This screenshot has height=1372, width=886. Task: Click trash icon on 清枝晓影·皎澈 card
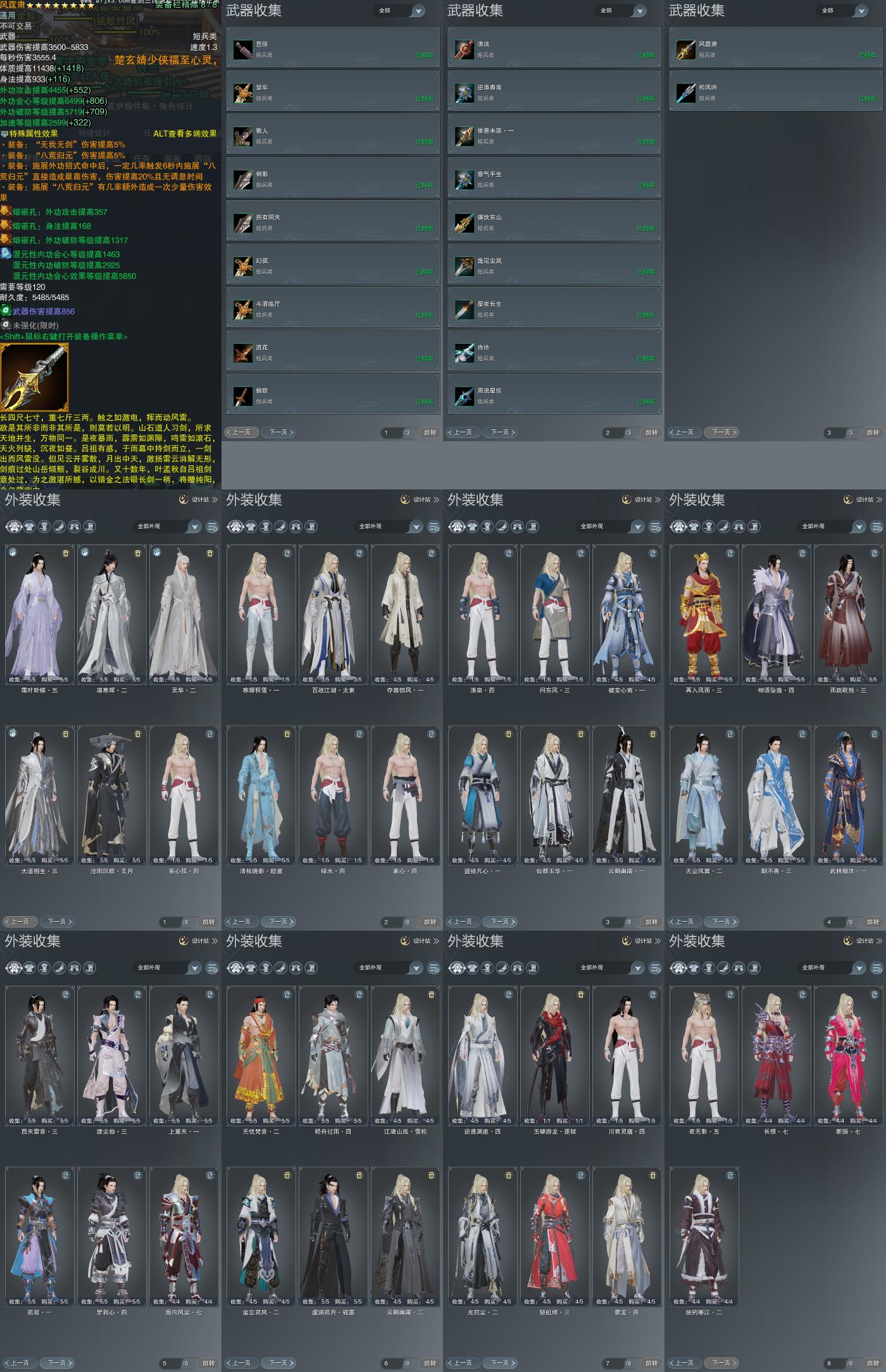pos(287,734)
